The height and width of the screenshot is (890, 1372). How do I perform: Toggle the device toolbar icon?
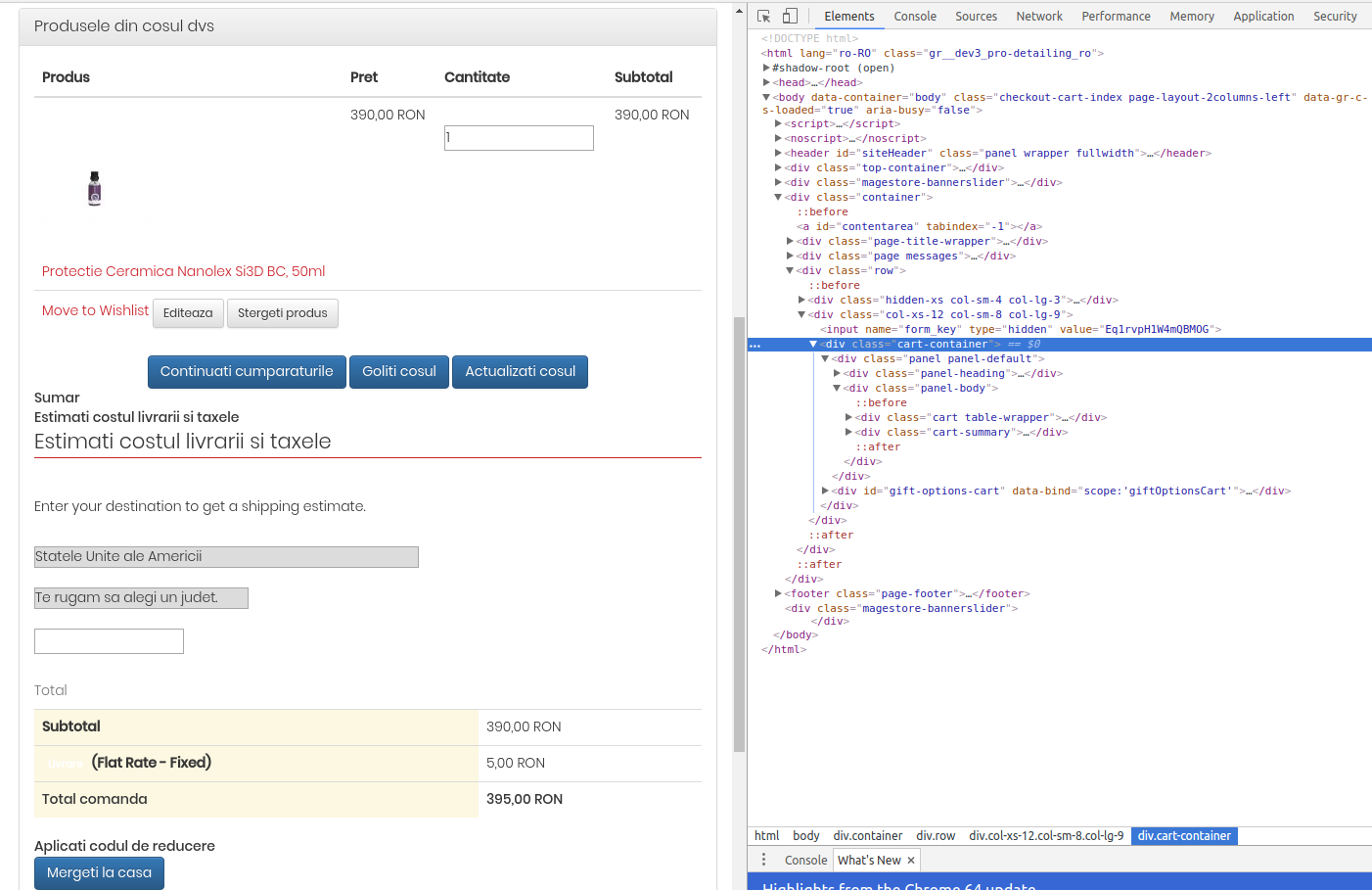click(790, 16)
